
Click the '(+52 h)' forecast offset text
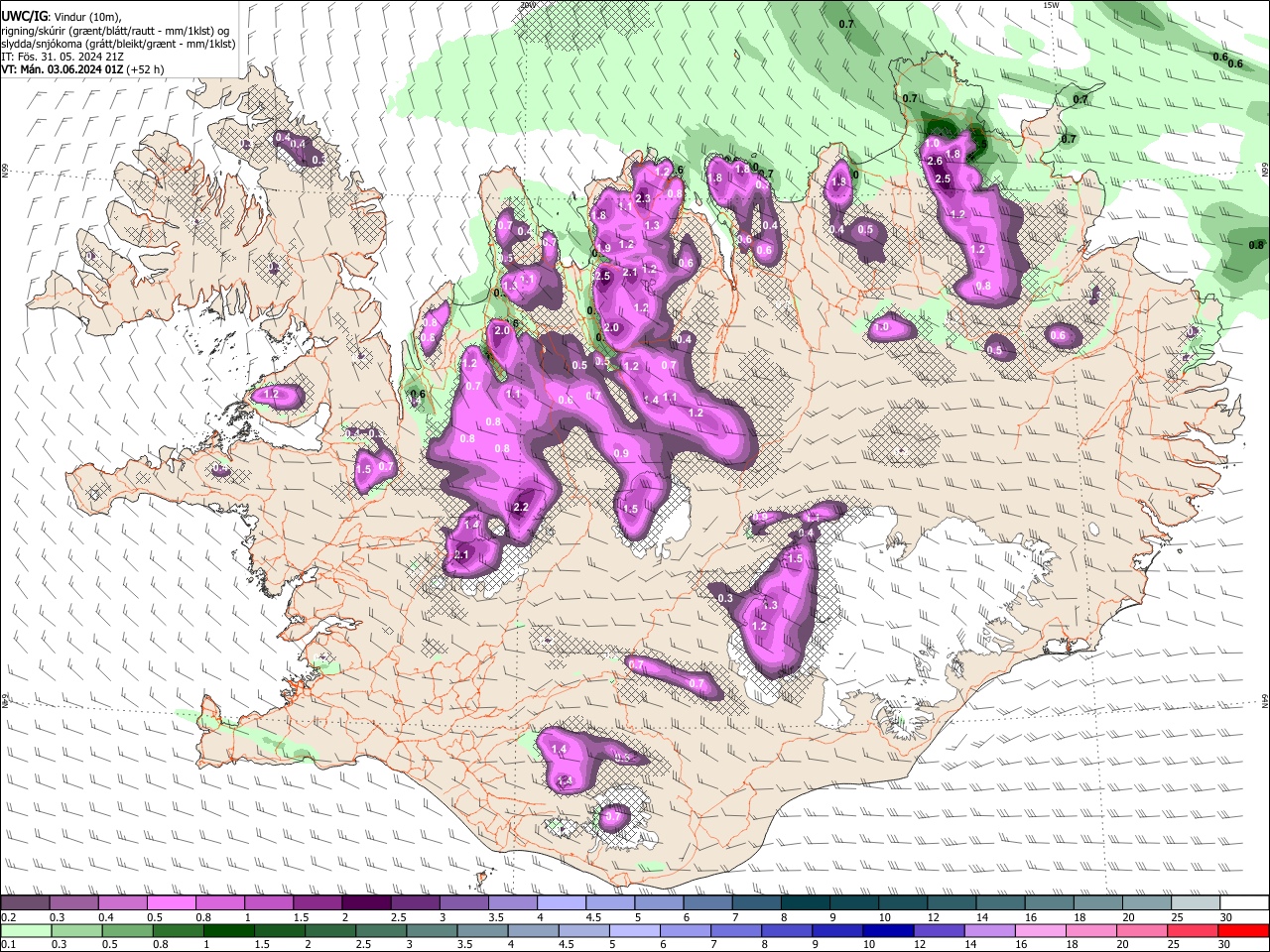pyautogui.click(x=145, y=69)
